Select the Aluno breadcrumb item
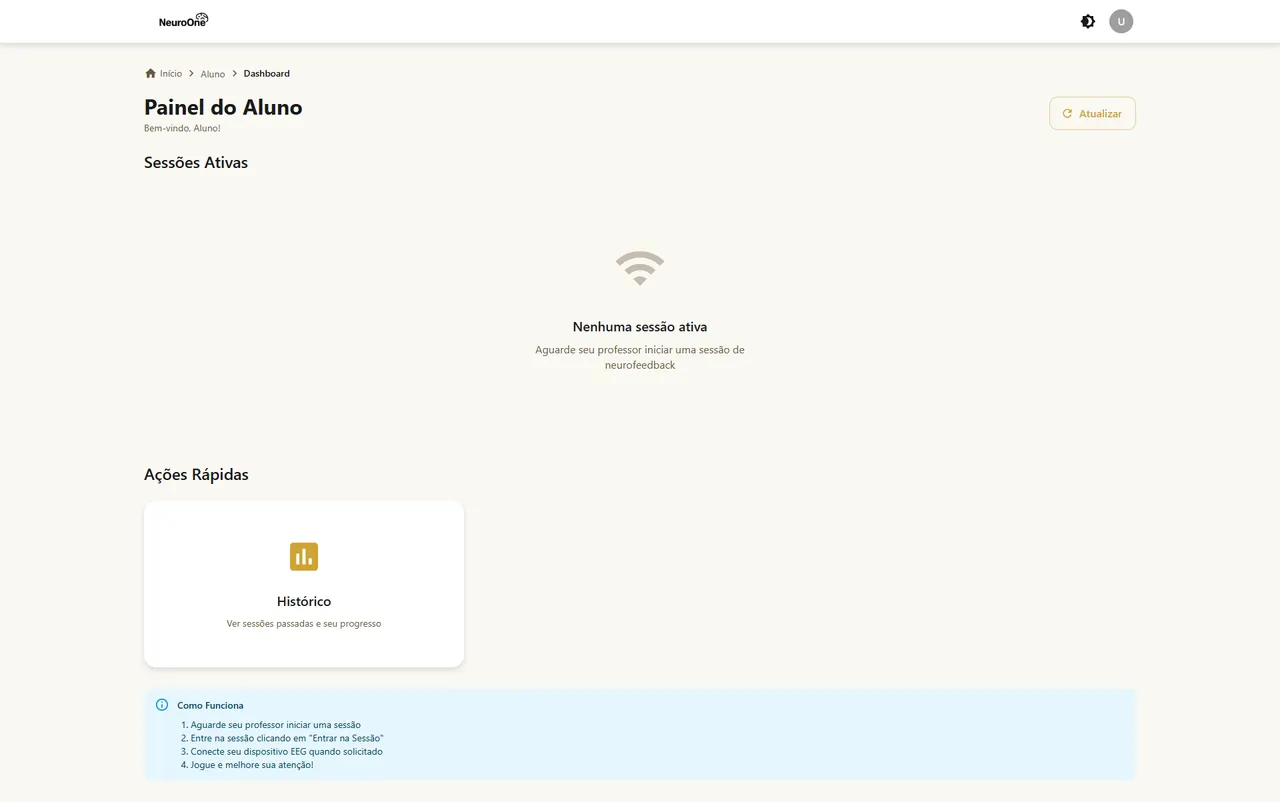Screen dimensions: 1280x802 coord(212,74)
